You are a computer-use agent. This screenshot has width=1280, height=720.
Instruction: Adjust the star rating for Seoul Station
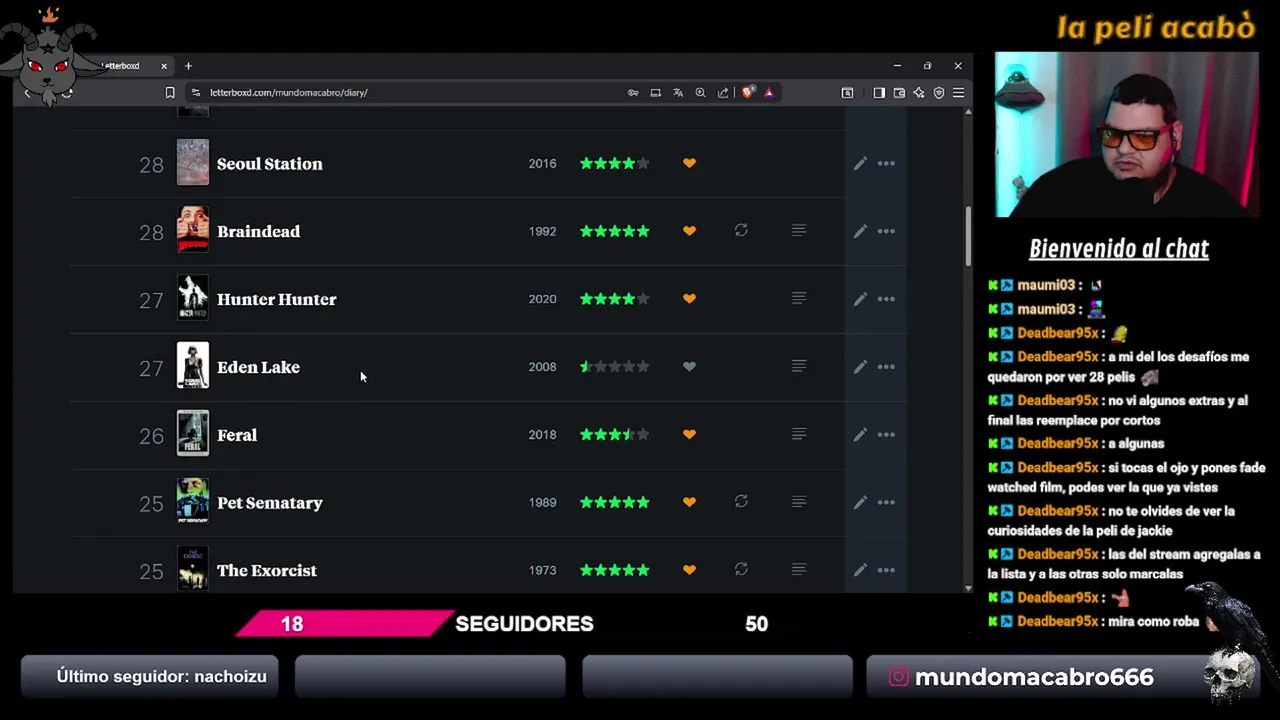615,163
